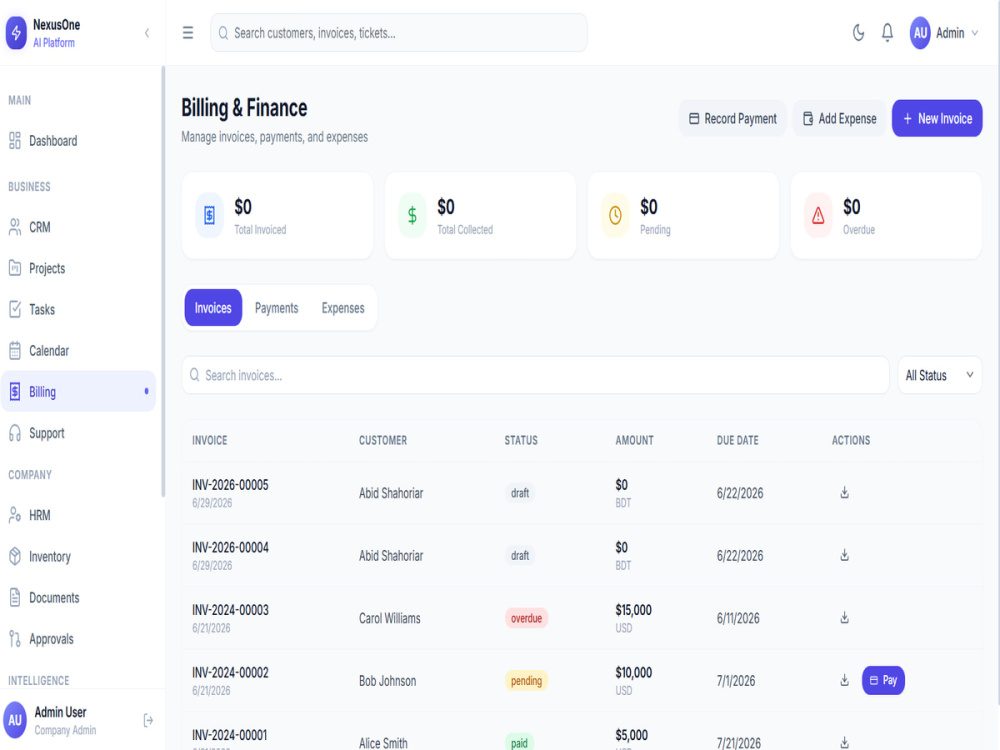Click invoice number INV-2024-00003
Screen dimensions: 1000x750
(230, 610)
